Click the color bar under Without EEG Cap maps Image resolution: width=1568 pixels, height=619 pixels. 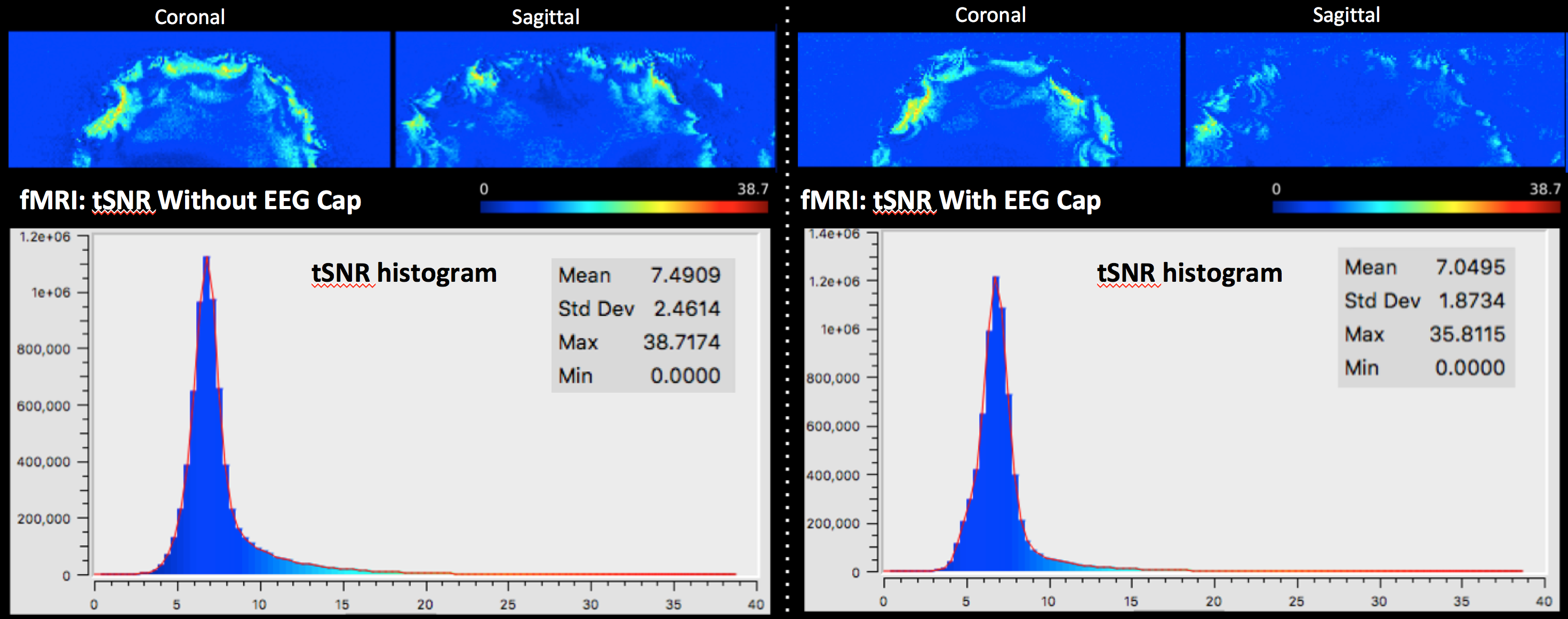pyautogui.click(x=623, y=207)
